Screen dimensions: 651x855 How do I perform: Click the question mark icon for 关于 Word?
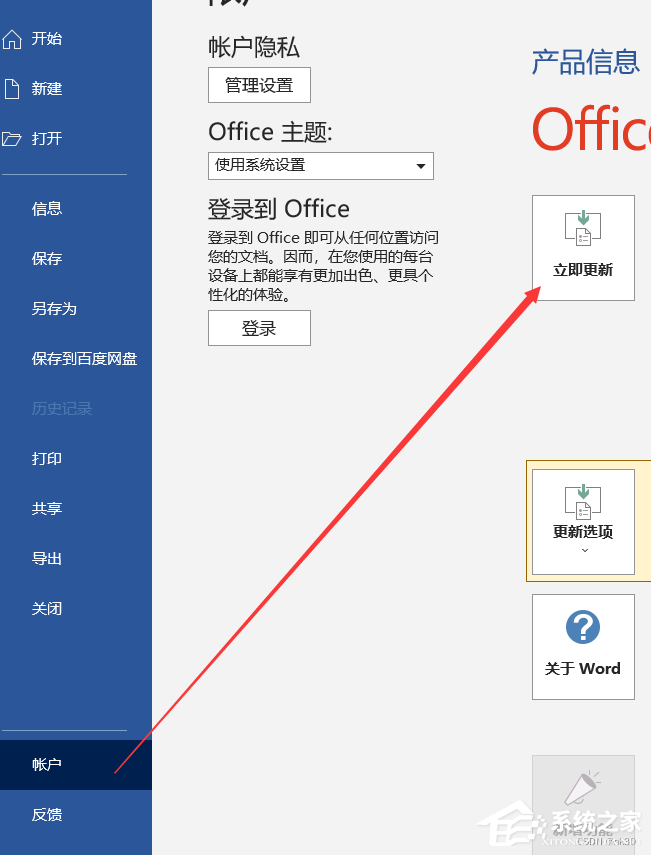pyautogui.click(x=583, y=627)
